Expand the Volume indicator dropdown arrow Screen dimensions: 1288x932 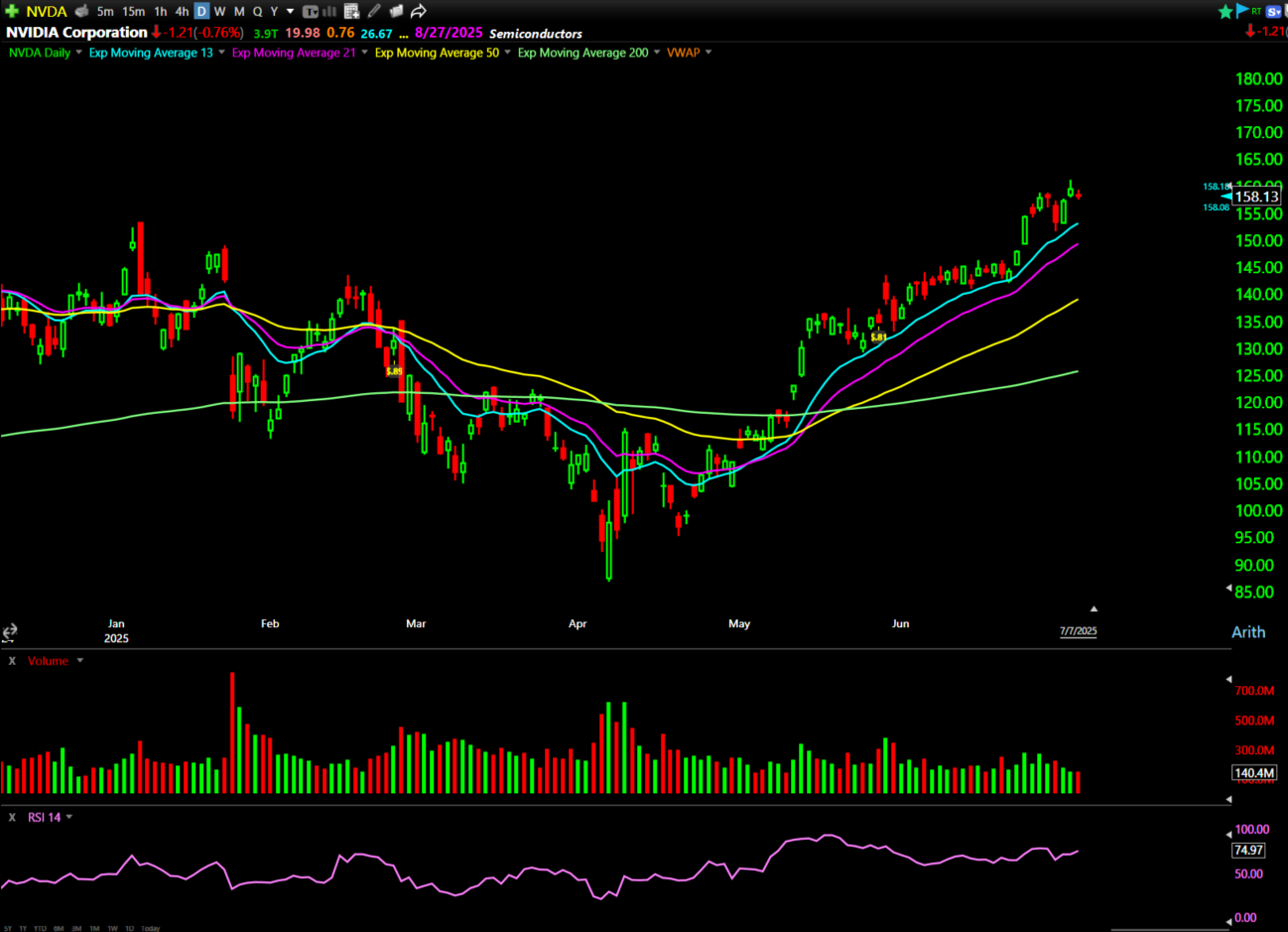[x=80, y=660]
